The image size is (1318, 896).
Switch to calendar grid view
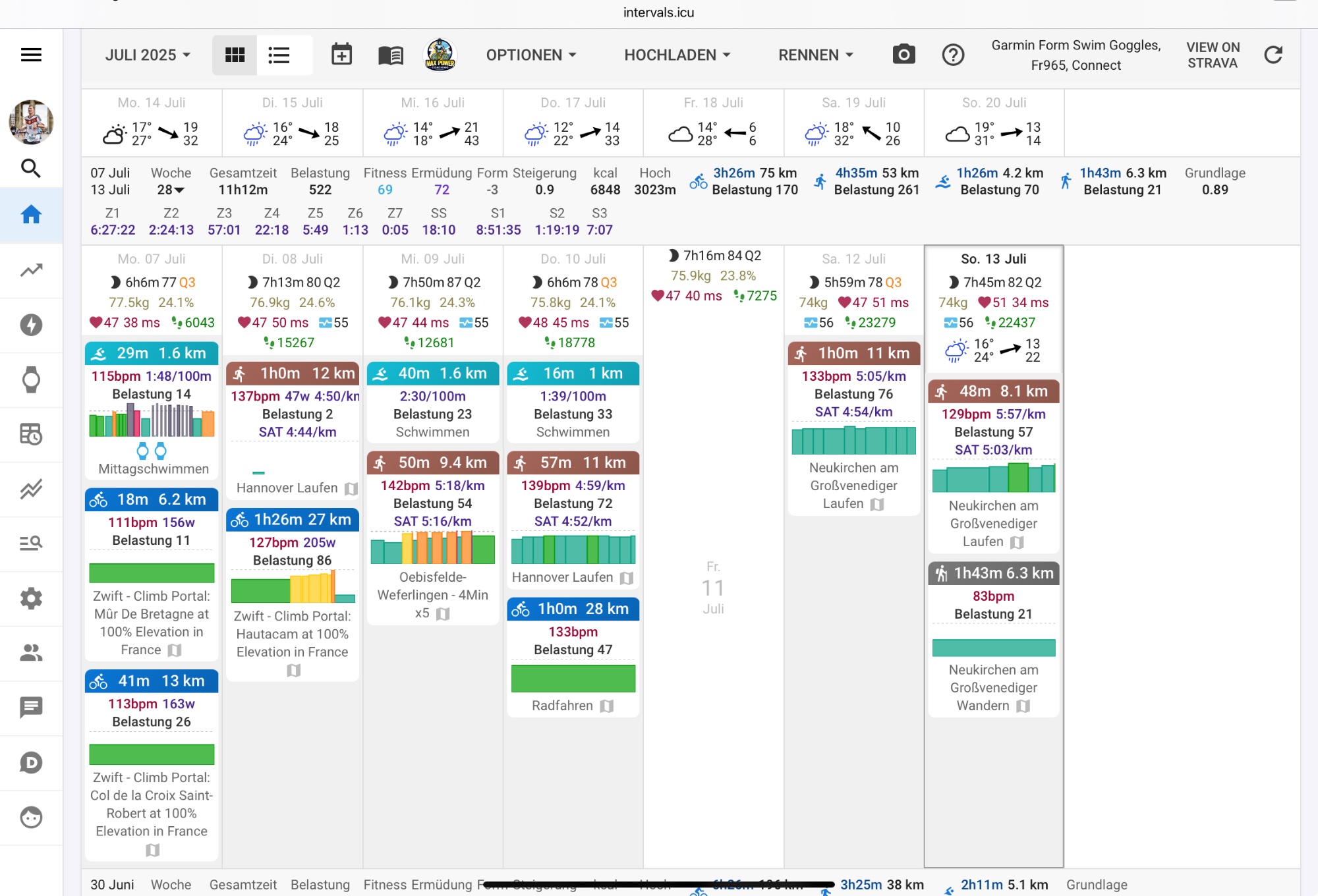pyautogui.click(x=235, y=55)
